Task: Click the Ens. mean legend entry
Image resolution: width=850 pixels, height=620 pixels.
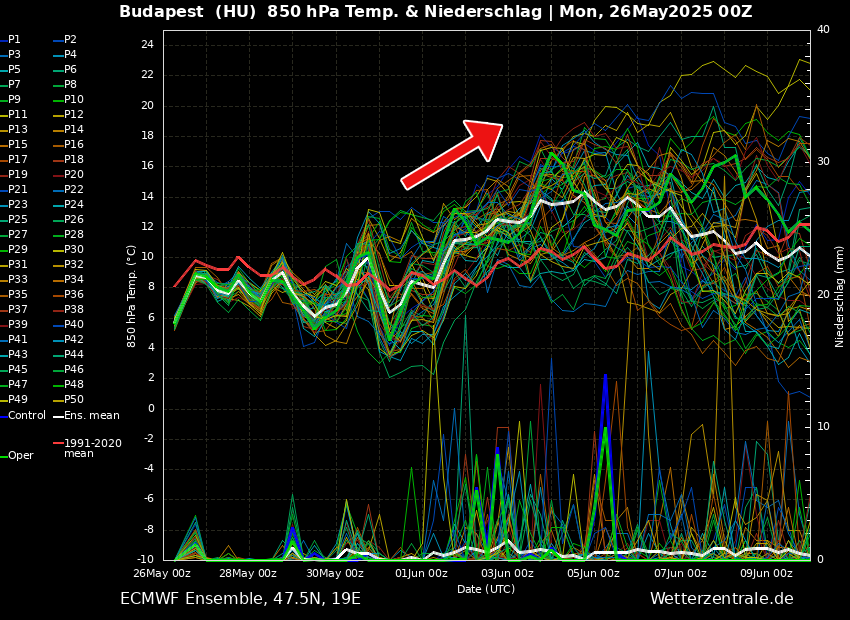Action: [x=91, y=415]
